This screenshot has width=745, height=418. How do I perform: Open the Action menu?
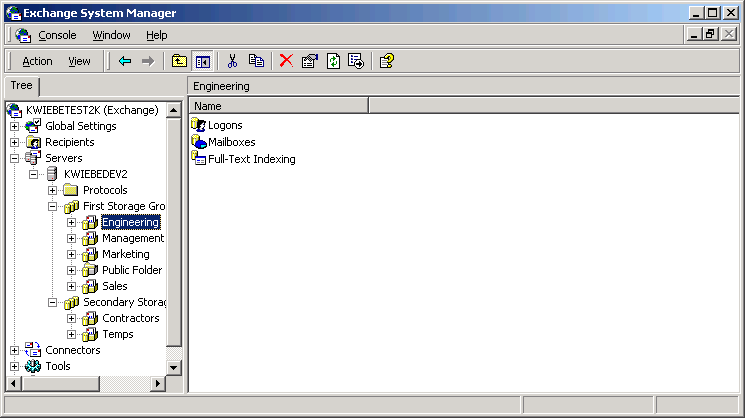click(37, 61)
